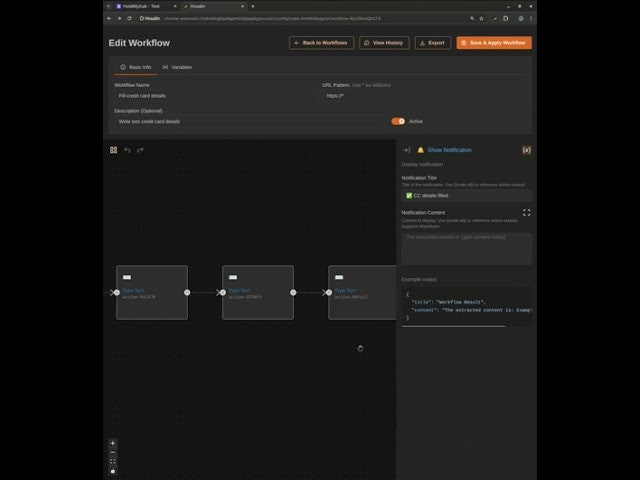
Task: Toggle canvas interactivity lock icon
Action: coord(113,471)
